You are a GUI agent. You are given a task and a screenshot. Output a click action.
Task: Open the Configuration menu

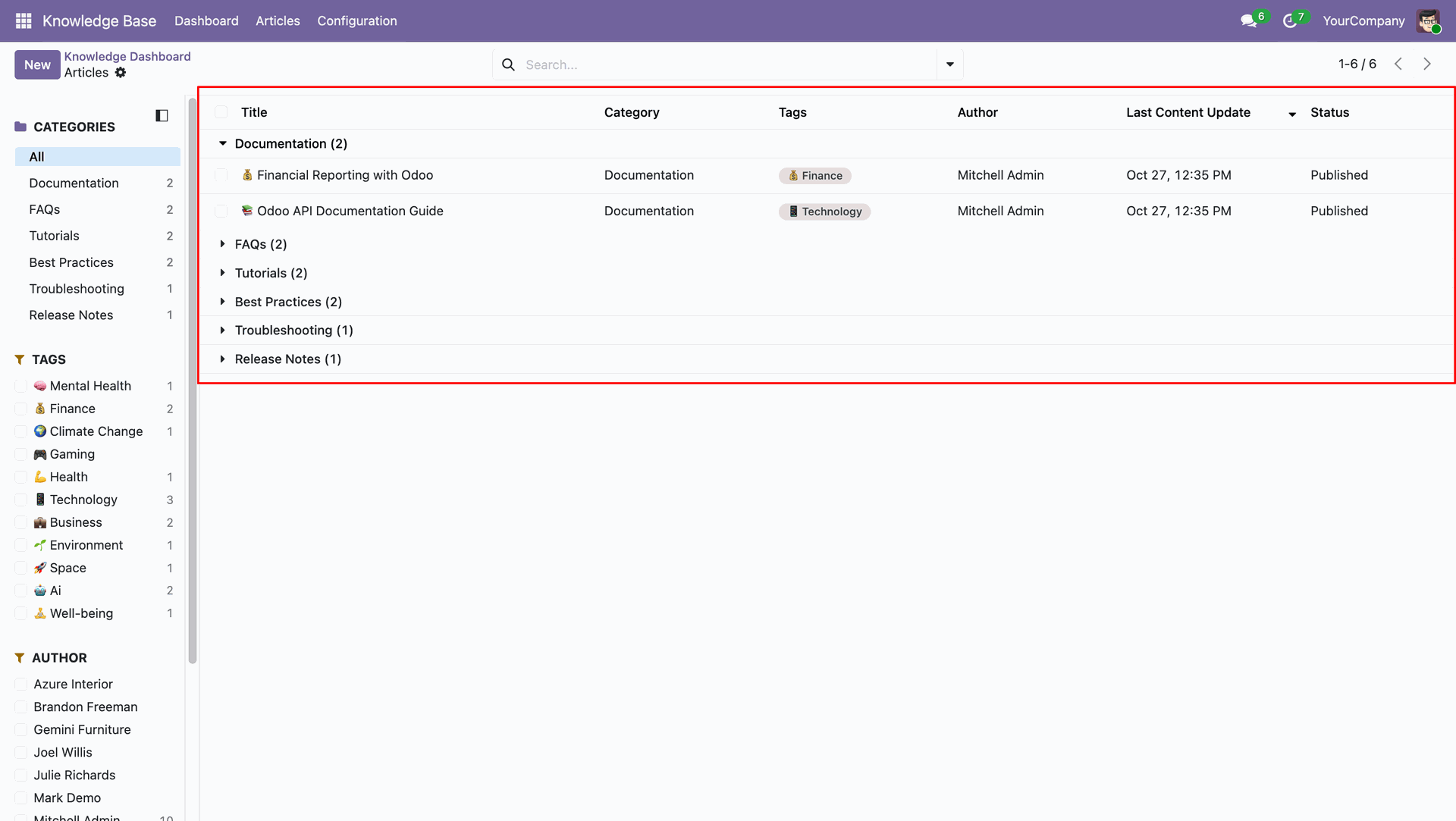click(356, 20)
